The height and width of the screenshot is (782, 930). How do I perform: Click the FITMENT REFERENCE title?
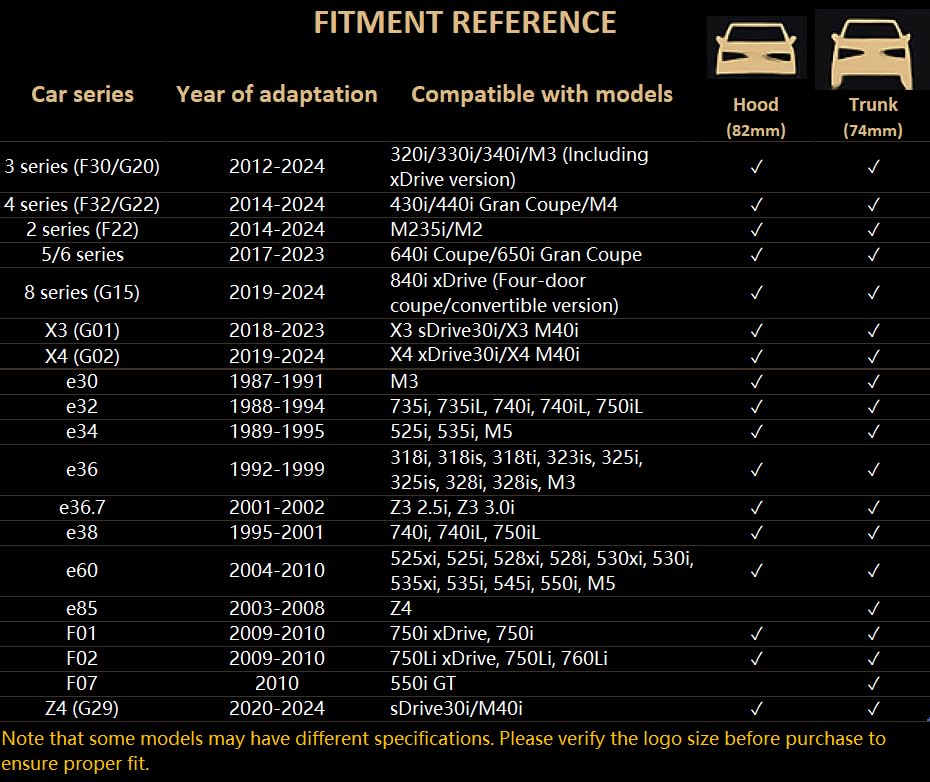coord(465,23)
